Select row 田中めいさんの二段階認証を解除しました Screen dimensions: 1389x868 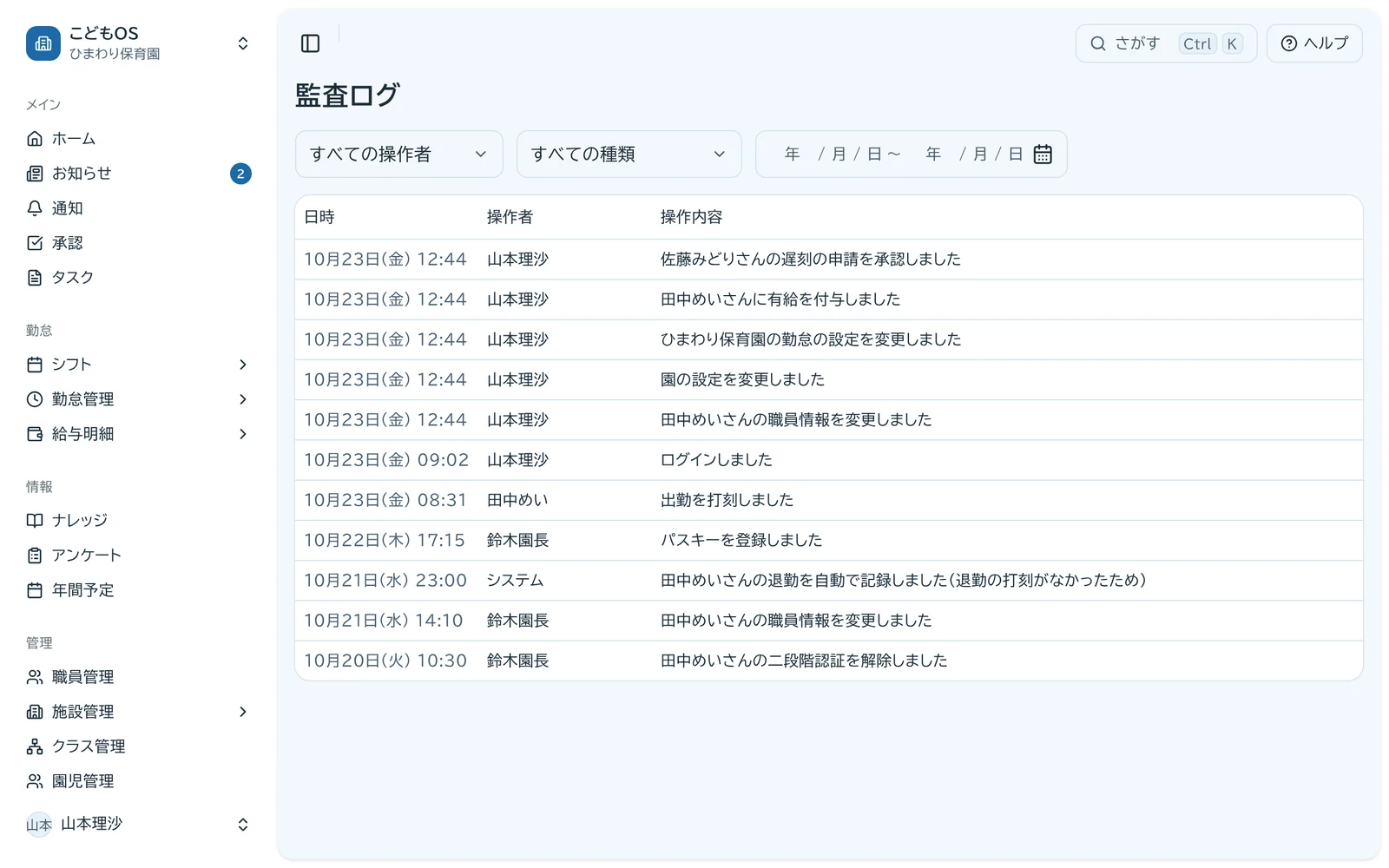click(x=829, y=661)
